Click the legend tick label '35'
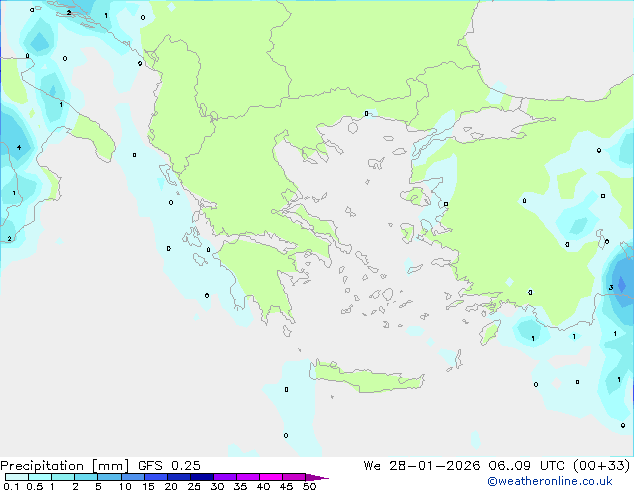Image resolution: width=634 pixels, height=490 pixels. point(240,486)
